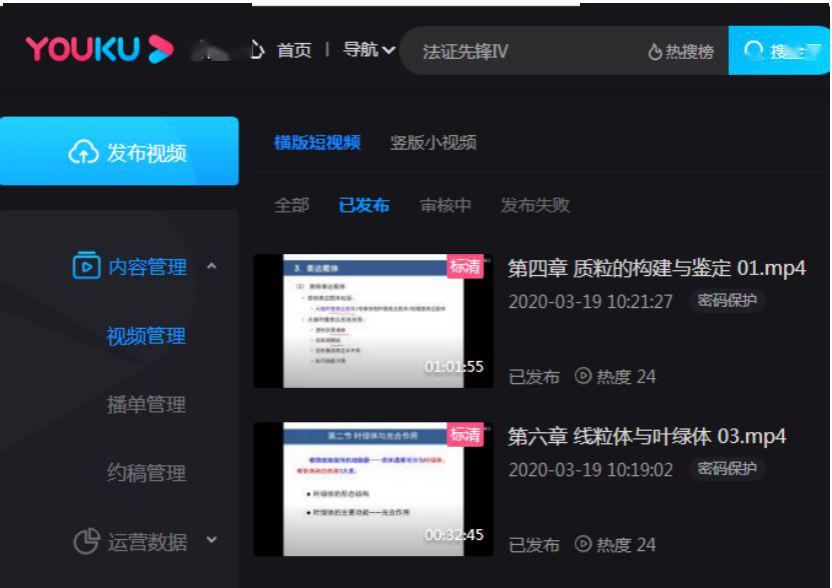Screen dimensions: 832x588
Task: Open title 第四章 质粒的构建与鉴定 01.mp4
Action: click(657, 268)
